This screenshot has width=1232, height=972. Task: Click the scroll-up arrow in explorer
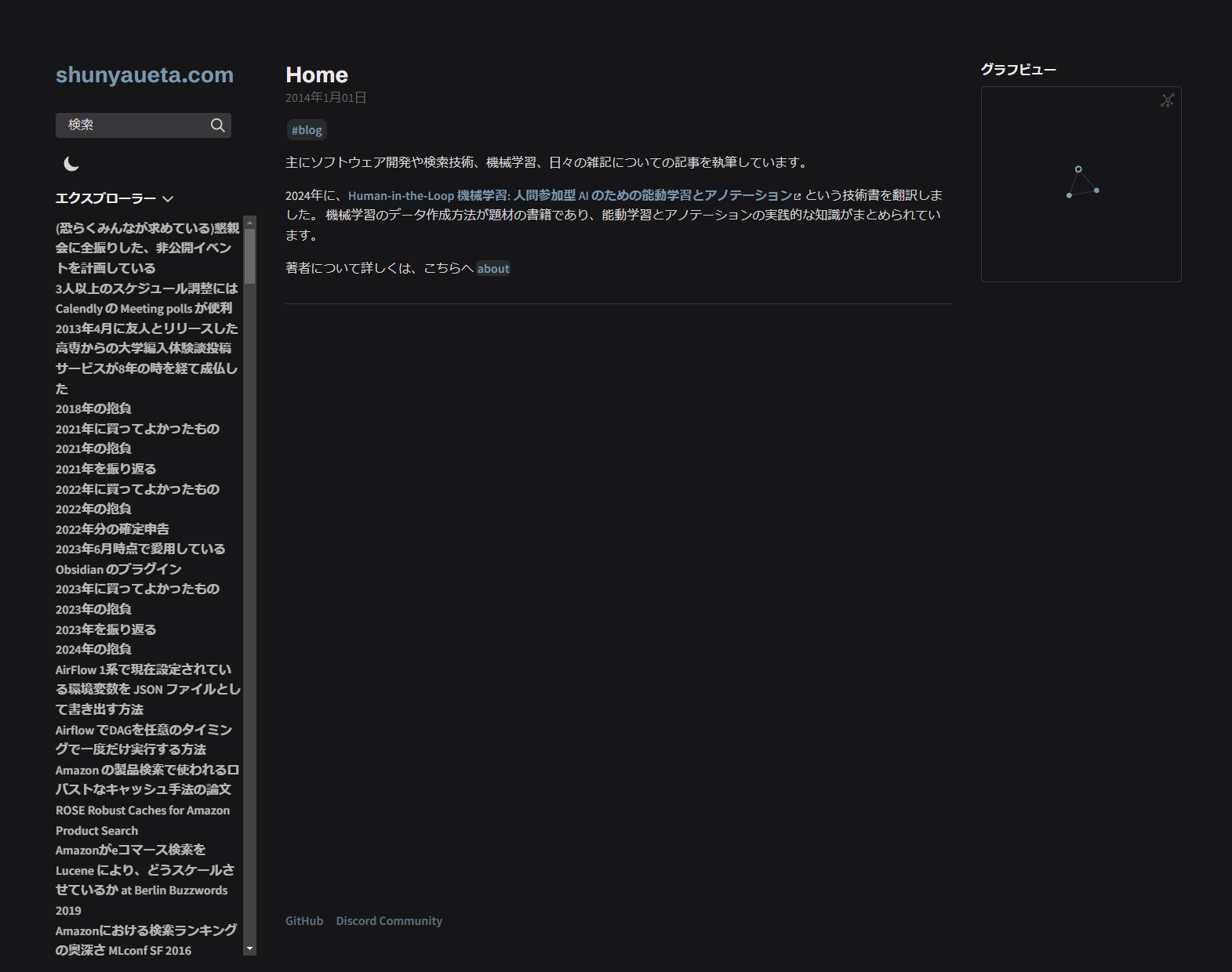250,223
